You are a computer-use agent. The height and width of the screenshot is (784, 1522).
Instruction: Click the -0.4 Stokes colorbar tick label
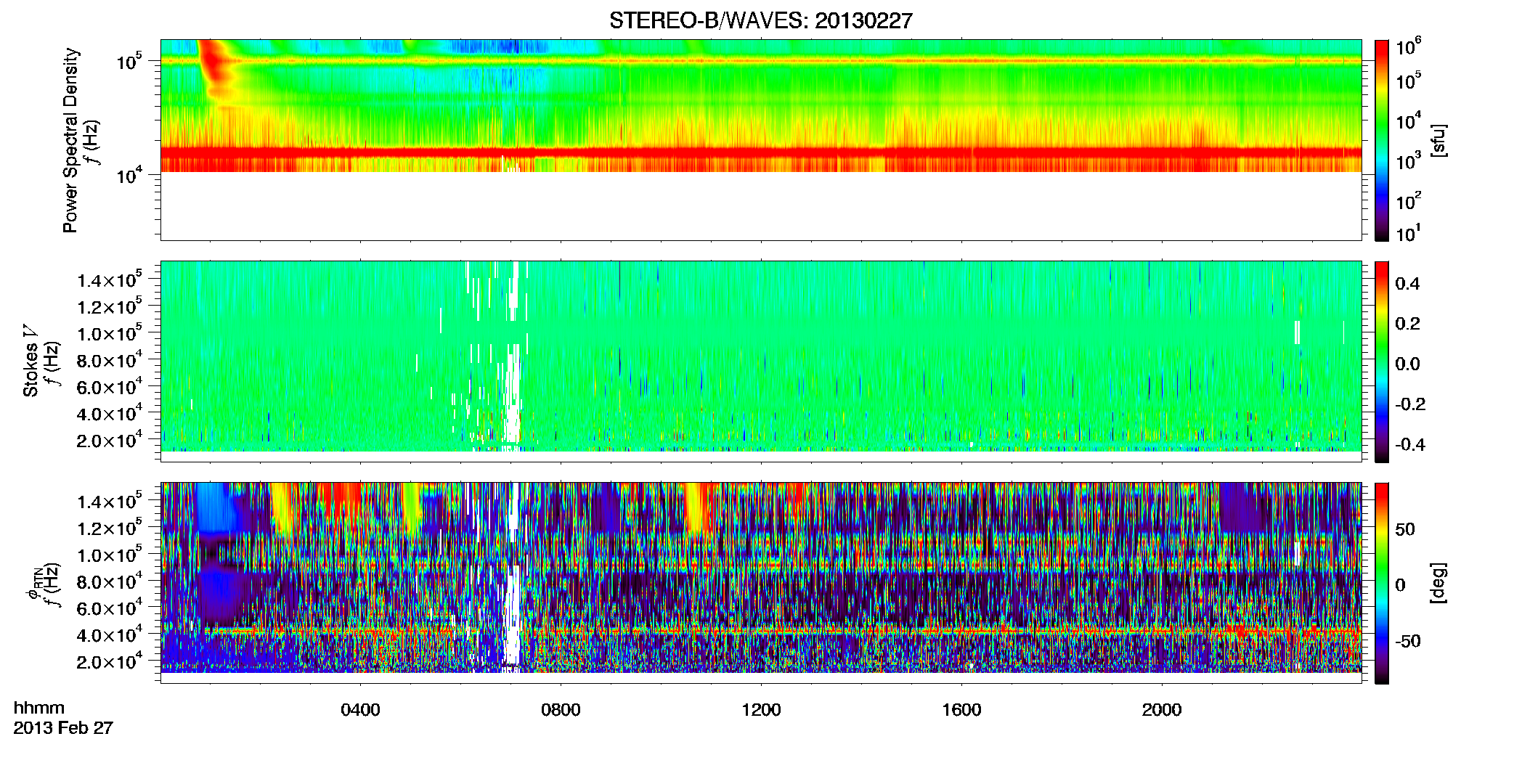(x=1410, y=444)
